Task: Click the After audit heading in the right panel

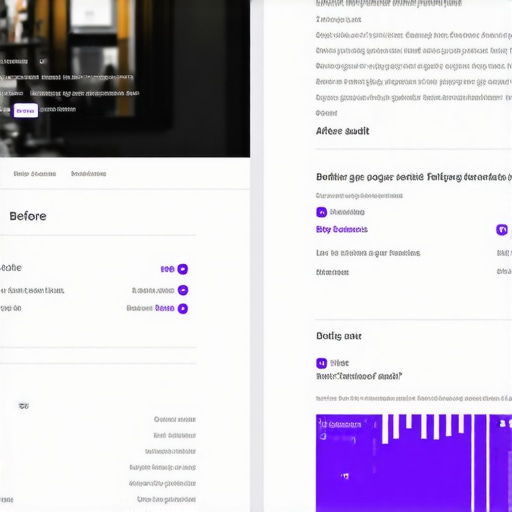Action: click(x=342, y=131)
